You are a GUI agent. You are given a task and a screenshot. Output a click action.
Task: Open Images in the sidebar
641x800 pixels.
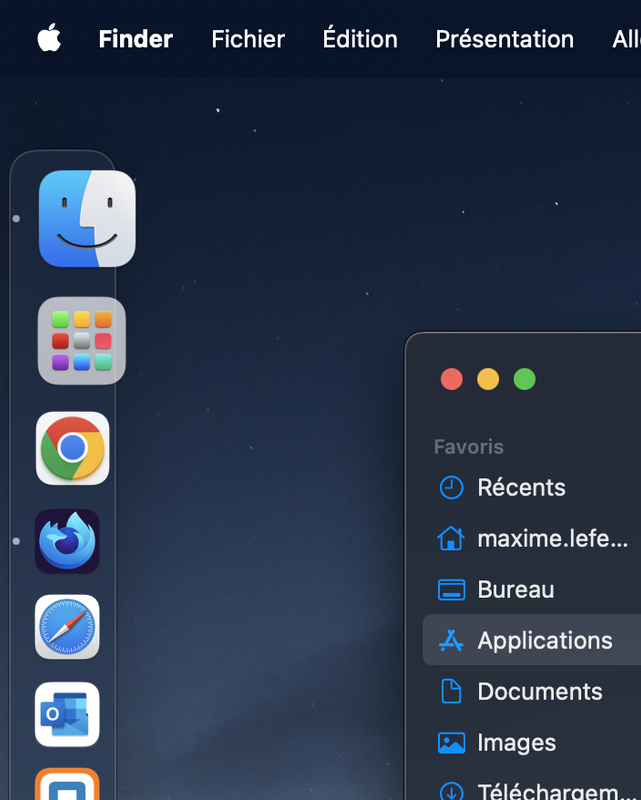tap(532, 742)
